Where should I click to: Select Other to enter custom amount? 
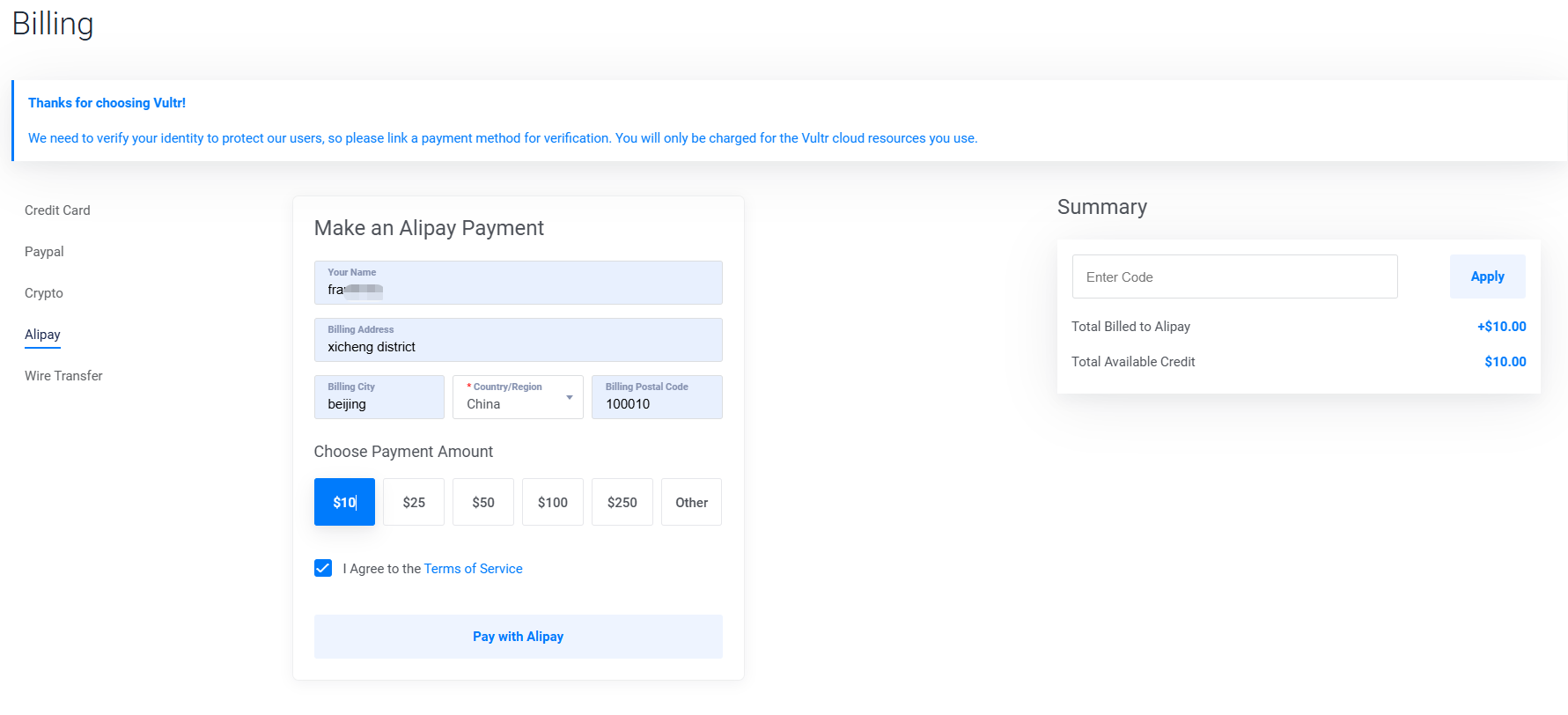(x=691, y=502)
